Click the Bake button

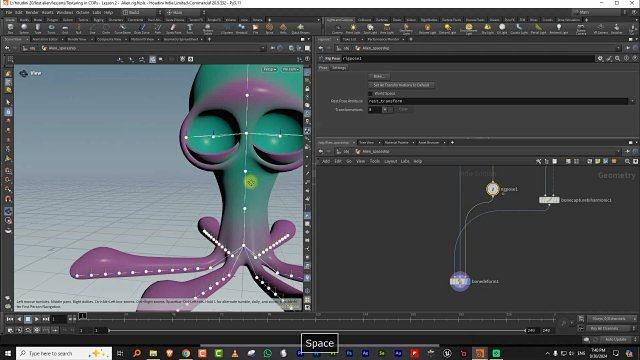(x=379, y=76)
